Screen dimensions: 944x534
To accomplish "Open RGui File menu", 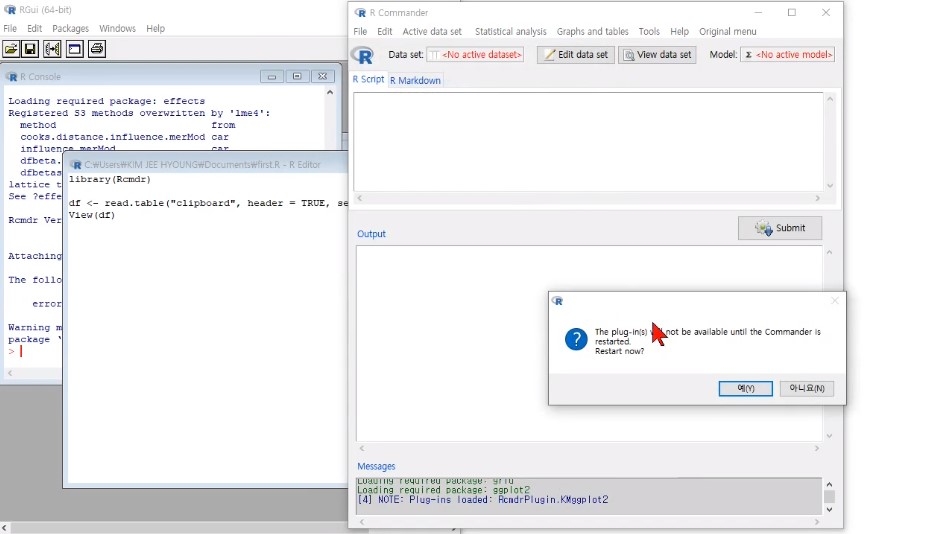I will (10, 28).
